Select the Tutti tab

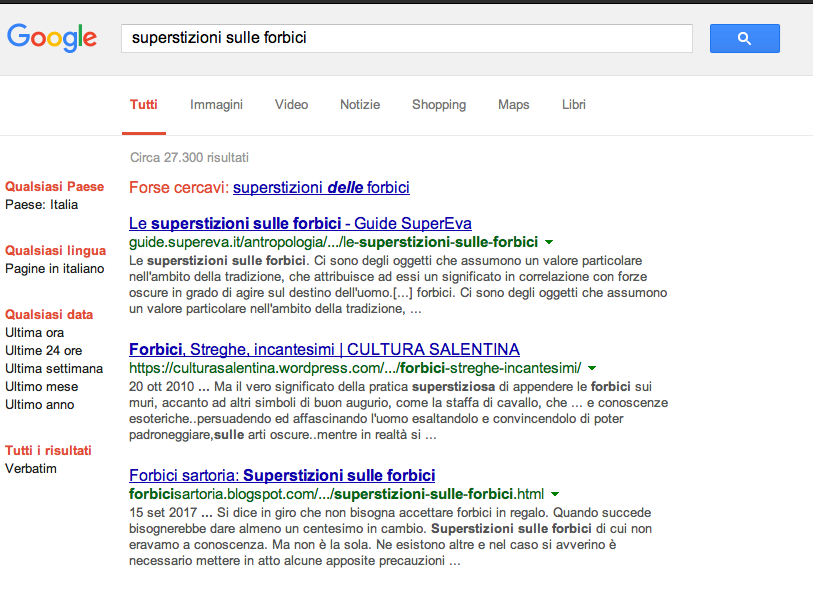pyautogui.click(x=144, y=105)
